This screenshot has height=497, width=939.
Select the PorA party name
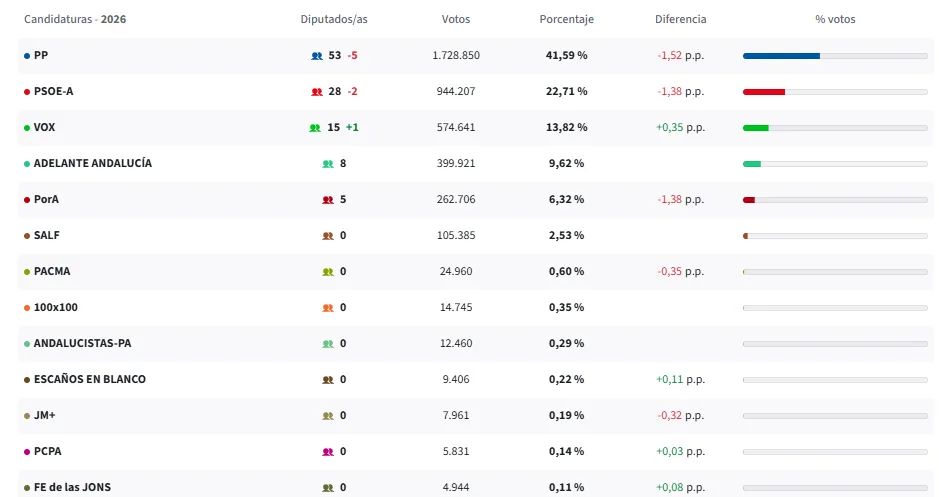point(46,199)
